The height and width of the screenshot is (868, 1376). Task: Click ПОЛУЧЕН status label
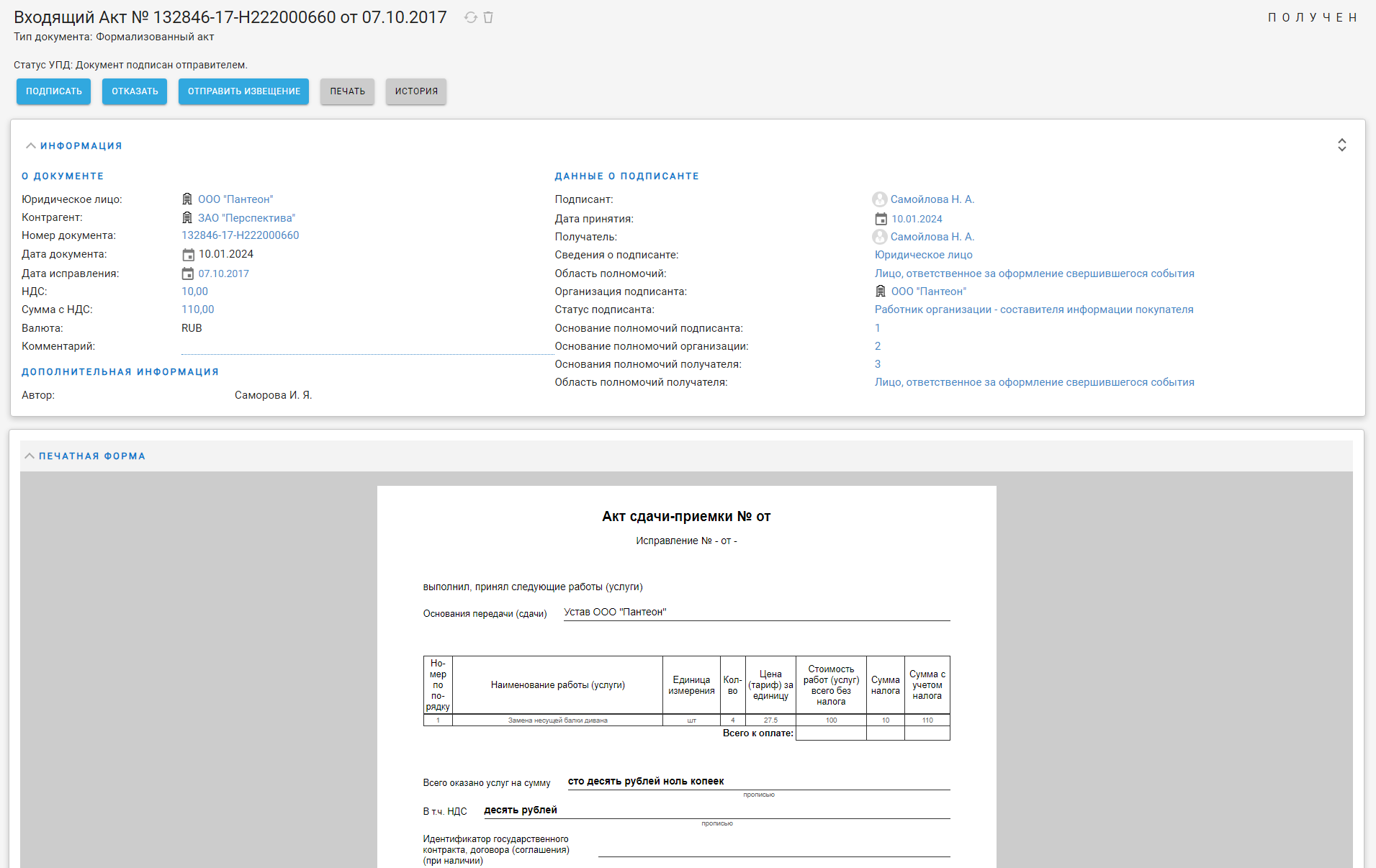[x=1312, y=17]
